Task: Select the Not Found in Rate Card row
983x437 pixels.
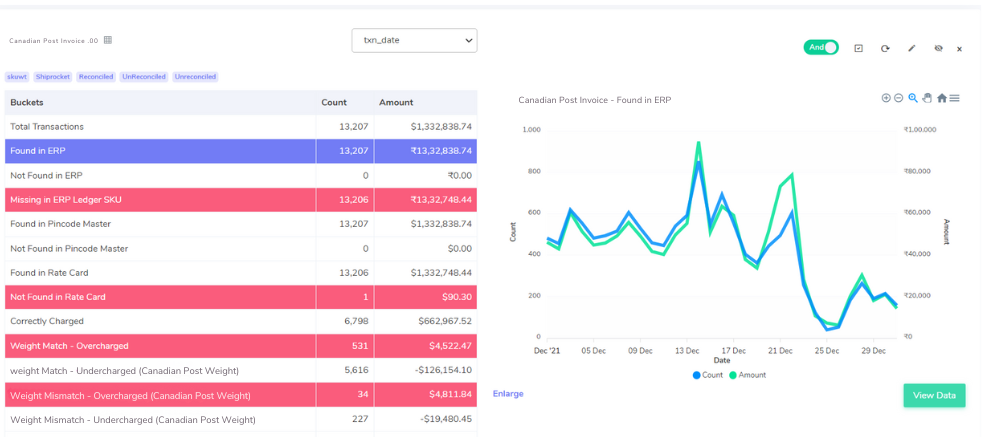Action: pos(241,297)
